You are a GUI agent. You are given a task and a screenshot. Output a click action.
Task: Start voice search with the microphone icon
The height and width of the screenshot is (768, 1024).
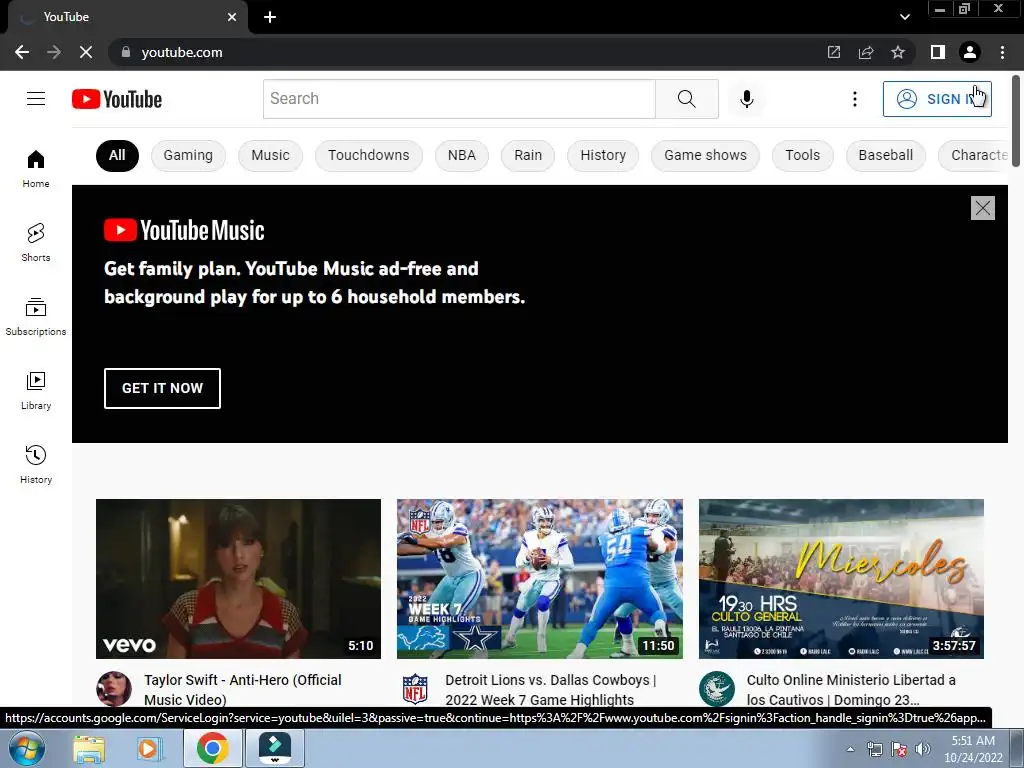click(x=746, y=99)
